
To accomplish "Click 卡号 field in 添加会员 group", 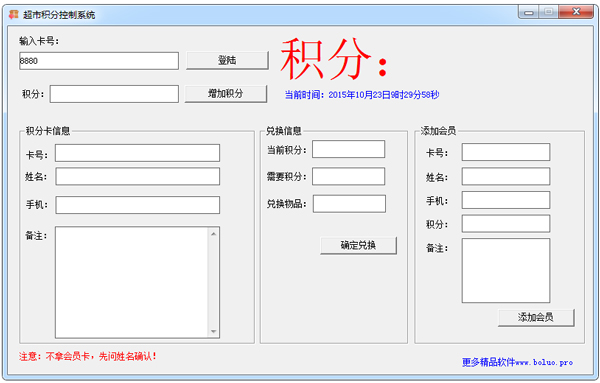I will coord(506,152).
